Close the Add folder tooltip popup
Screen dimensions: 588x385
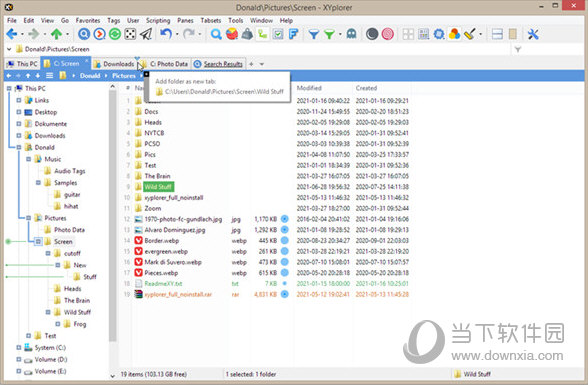(147, 74)
